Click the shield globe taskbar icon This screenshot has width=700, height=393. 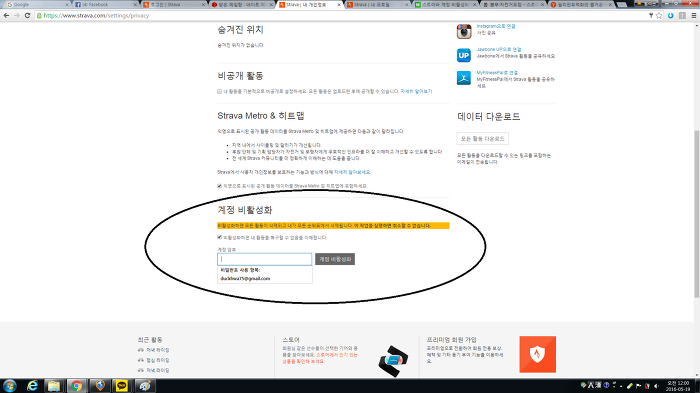coord(99,386)
